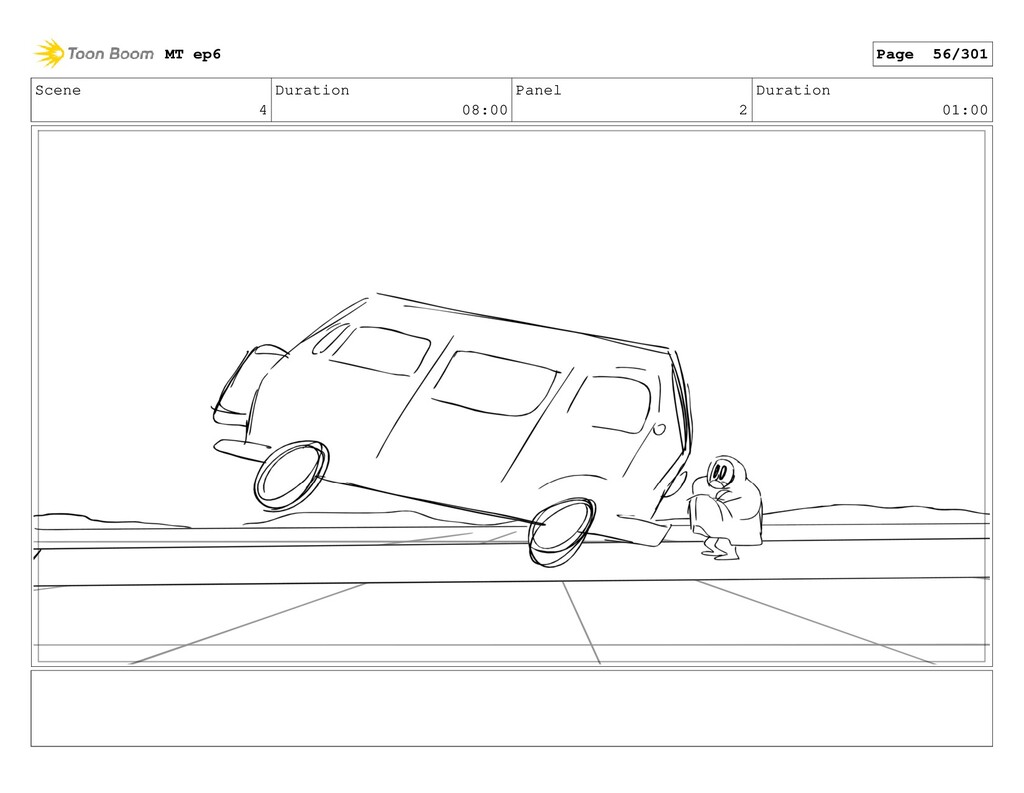Image resolution: width=1024 pixels, height=793 pixels.
Task: Click the panel Duration 01:00 value
Action: [965, 110]
